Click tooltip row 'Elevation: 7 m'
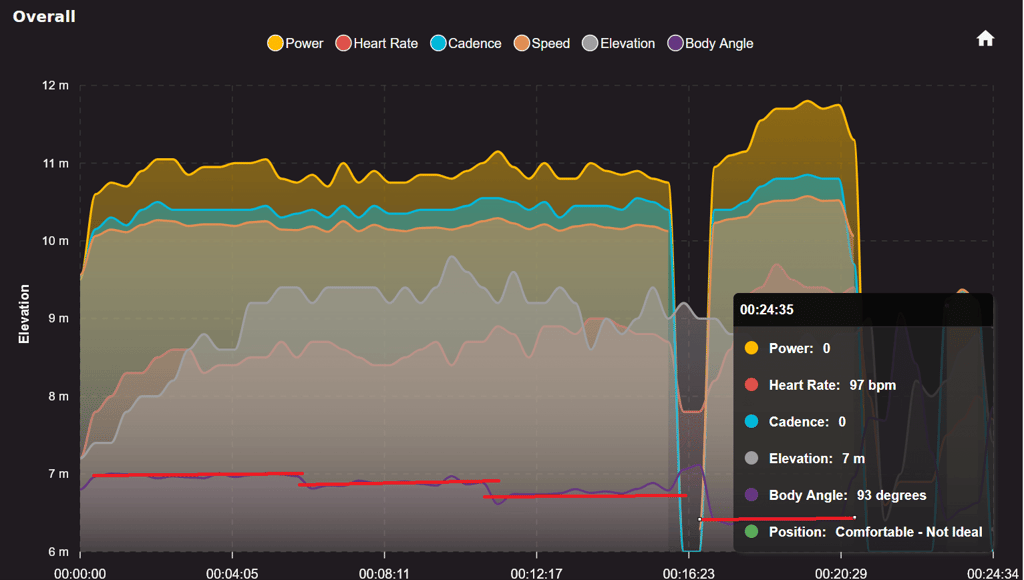 pyautogui.click(x=805, y=459)
